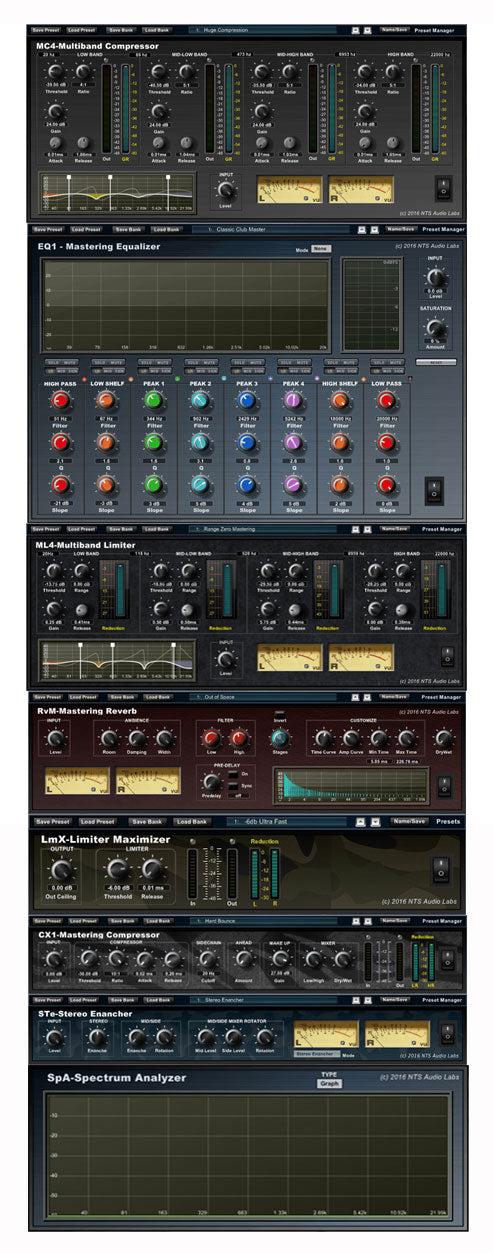Click the EQ1 HIGH PASS Filter knob
Image resolution: width=493 pixels, height=1254 pixels.
(60, 400)
